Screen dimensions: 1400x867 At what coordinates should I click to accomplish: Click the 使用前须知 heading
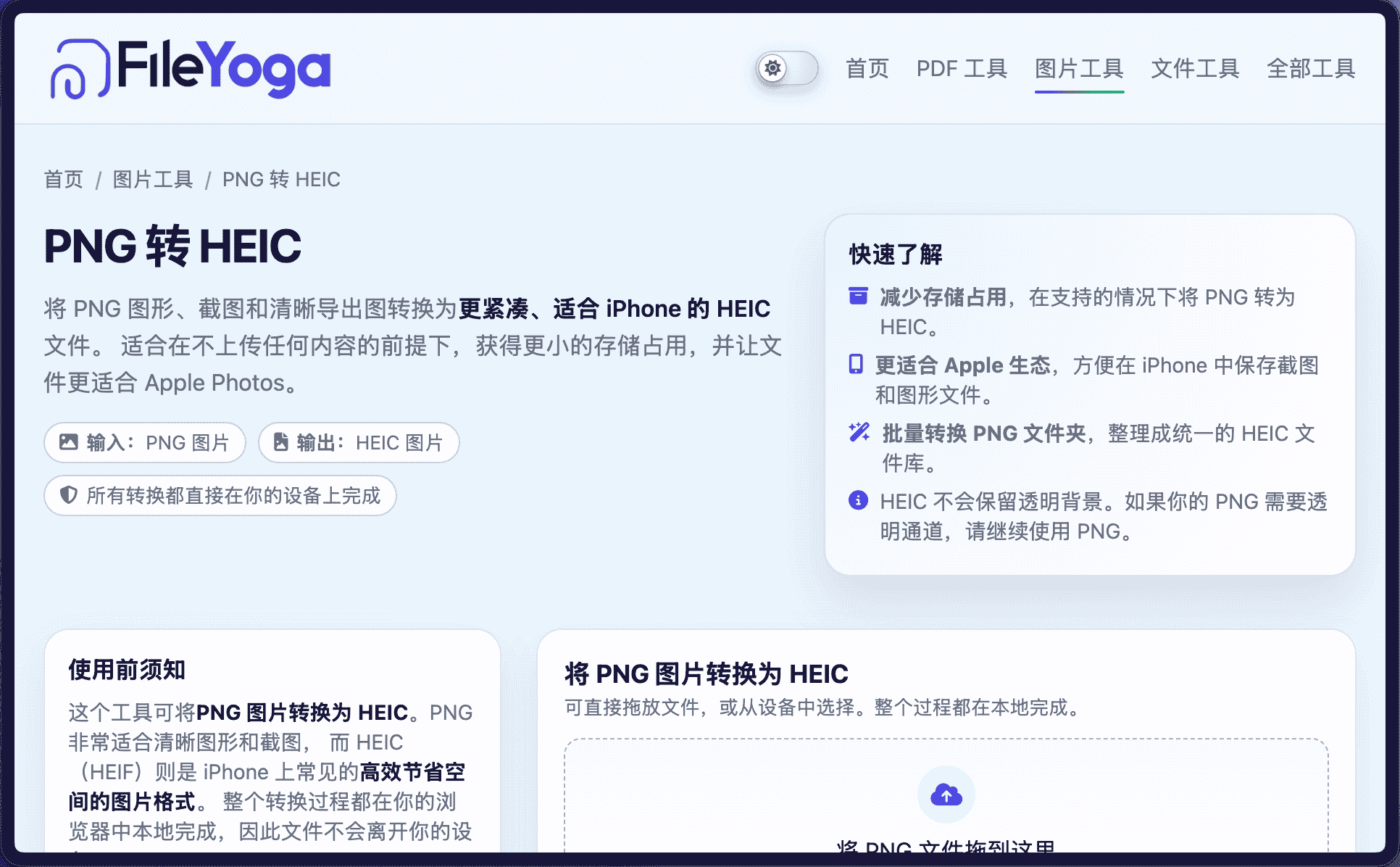127,669
